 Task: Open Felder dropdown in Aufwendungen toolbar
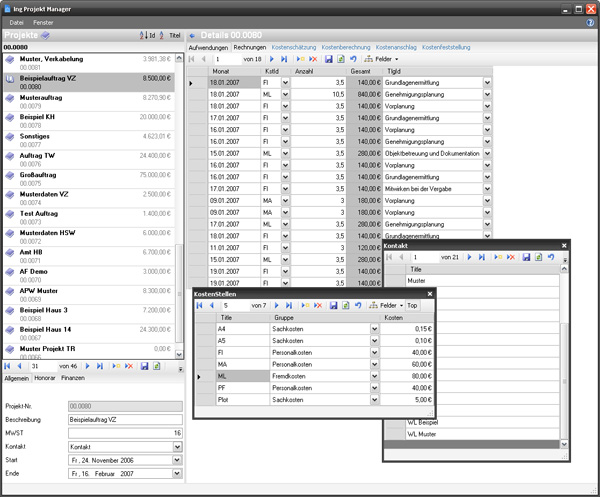click(x=381, y=59)
